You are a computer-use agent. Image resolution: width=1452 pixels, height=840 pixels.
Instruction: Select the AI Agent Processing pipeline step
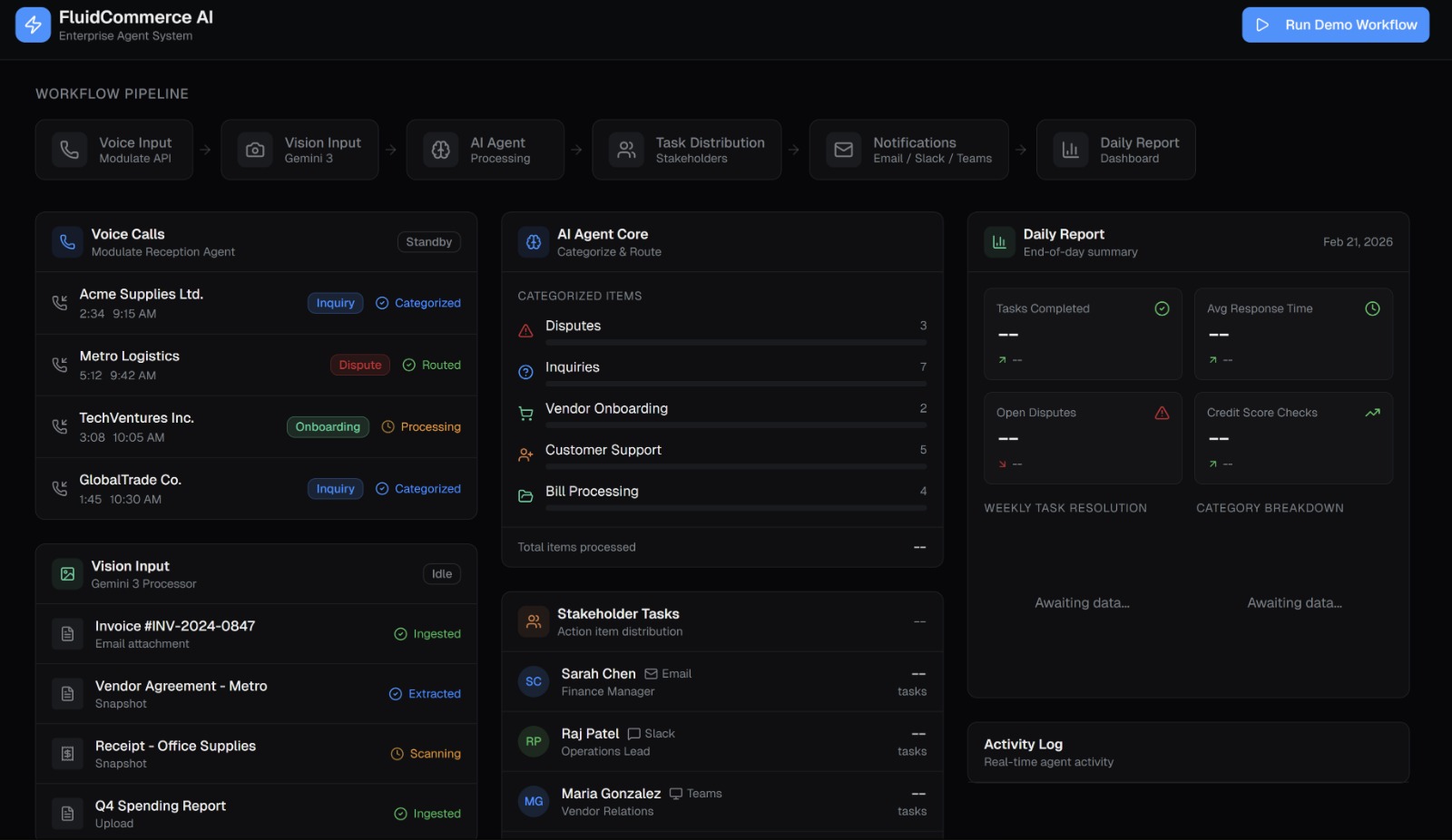tap(486, 150)
